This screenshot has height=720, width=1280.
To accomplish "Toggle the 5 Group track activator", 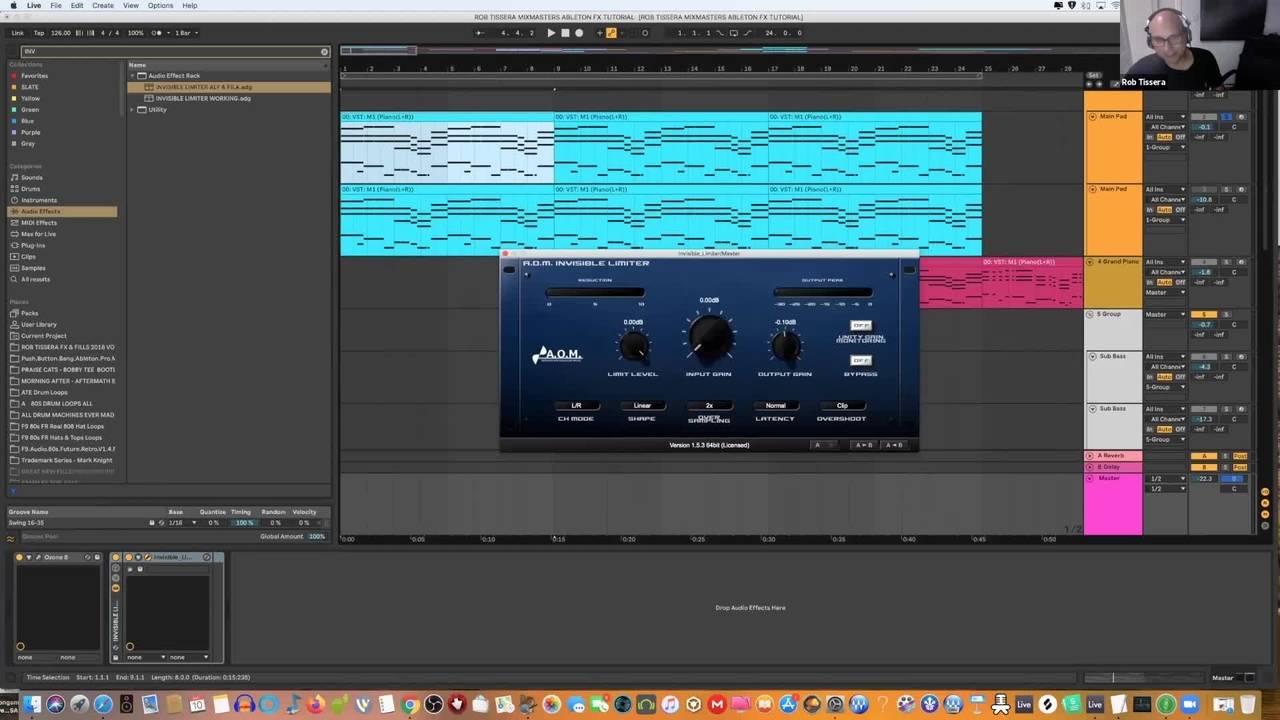I will (x=1204, y=315).
